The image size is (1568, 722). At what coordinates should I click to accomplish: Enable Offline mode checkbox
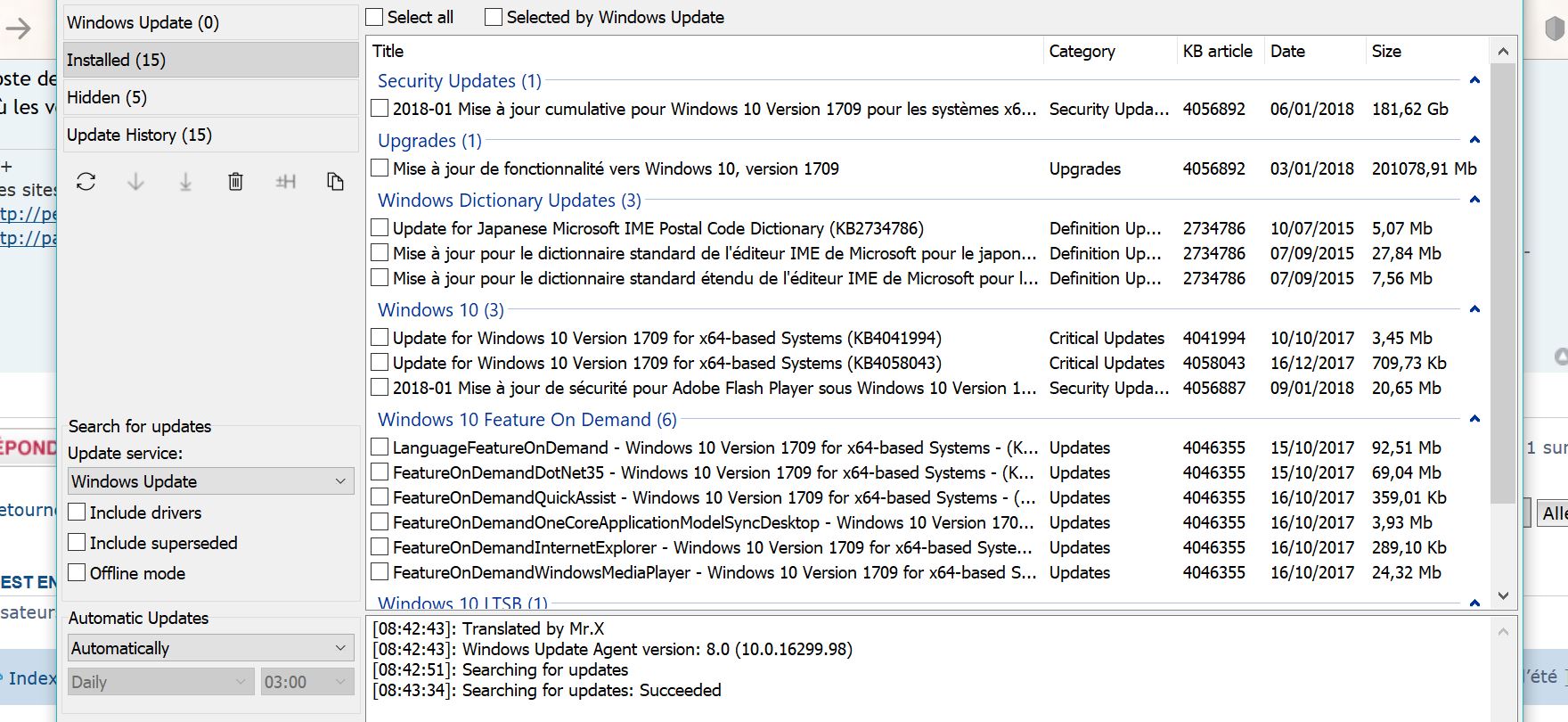pyautogui.click(x=78, y=573)
